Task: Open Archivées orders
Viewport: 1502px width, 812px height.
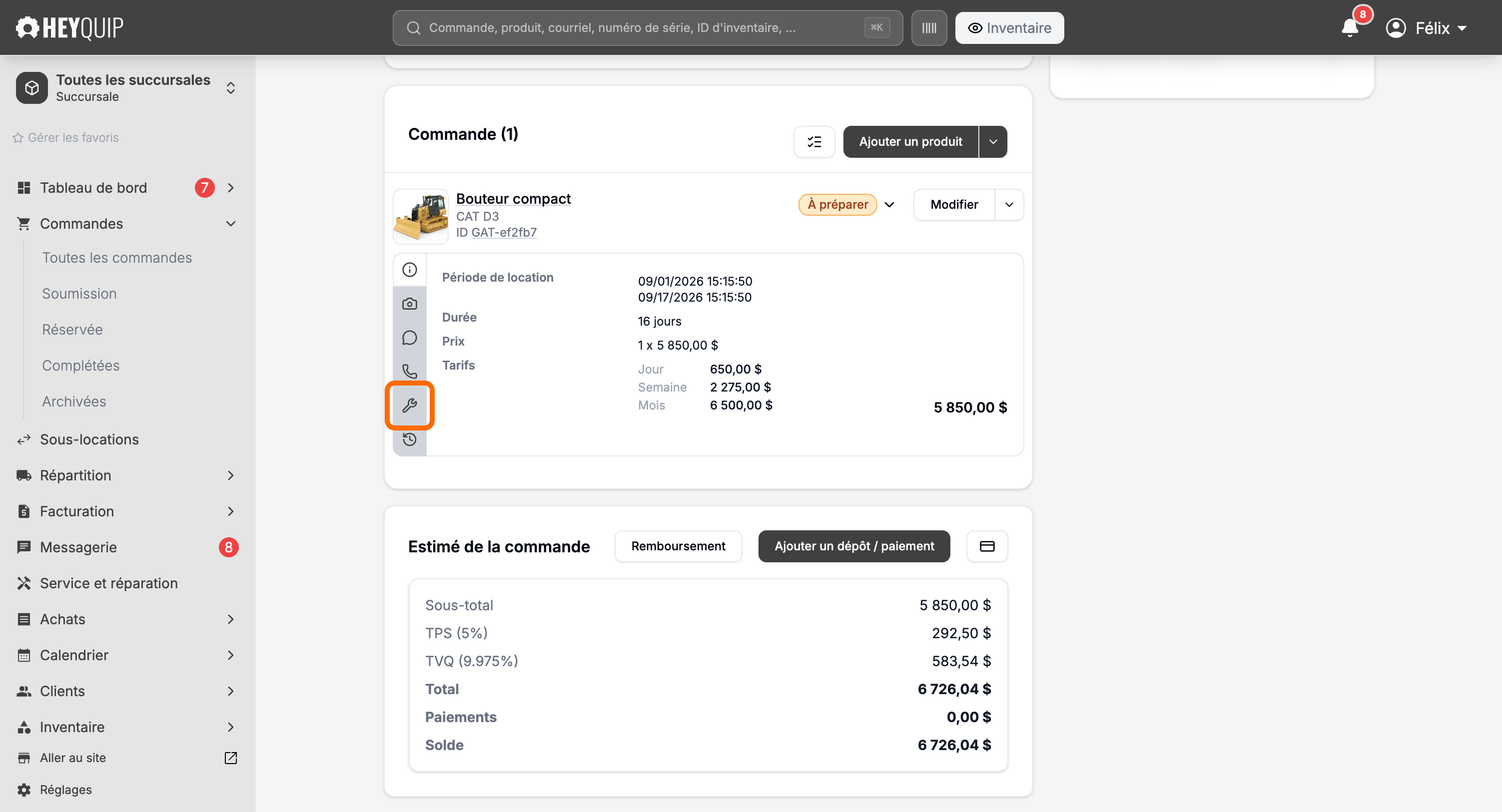Action: (x=74, y=402)
